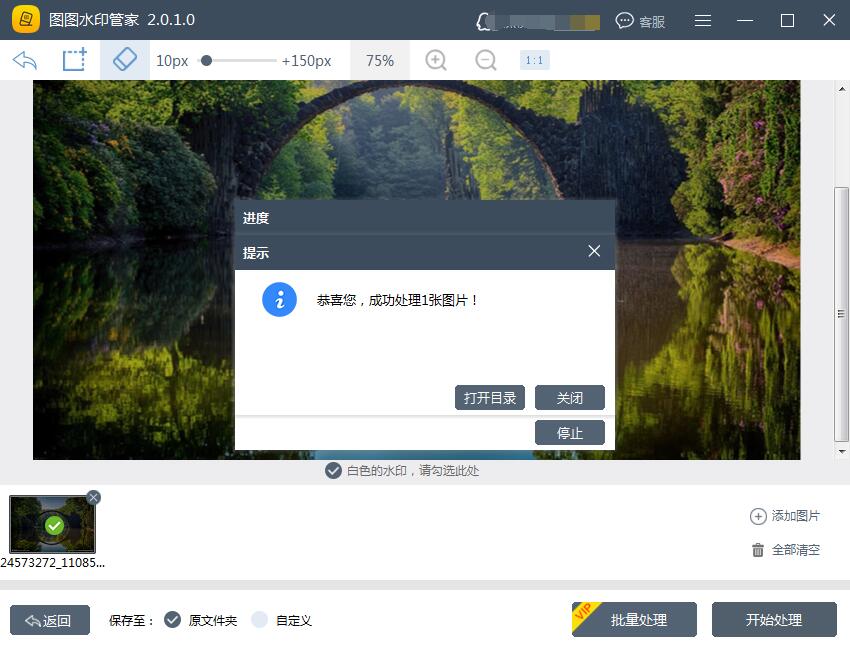The width and height of the screenshot is (850, 650).
Task: Reset zoom with the 1:1 button
Action: [x=534, y=60]
